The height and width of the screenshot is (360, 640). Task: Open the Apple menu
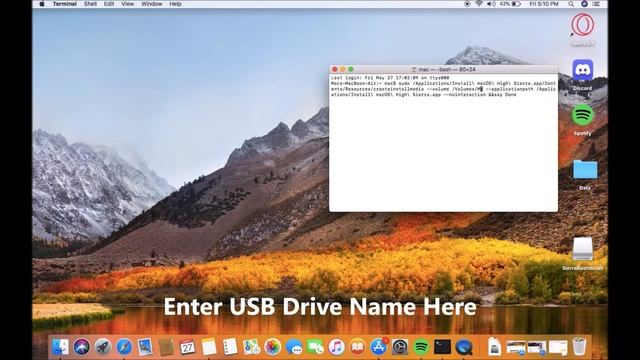42,4
